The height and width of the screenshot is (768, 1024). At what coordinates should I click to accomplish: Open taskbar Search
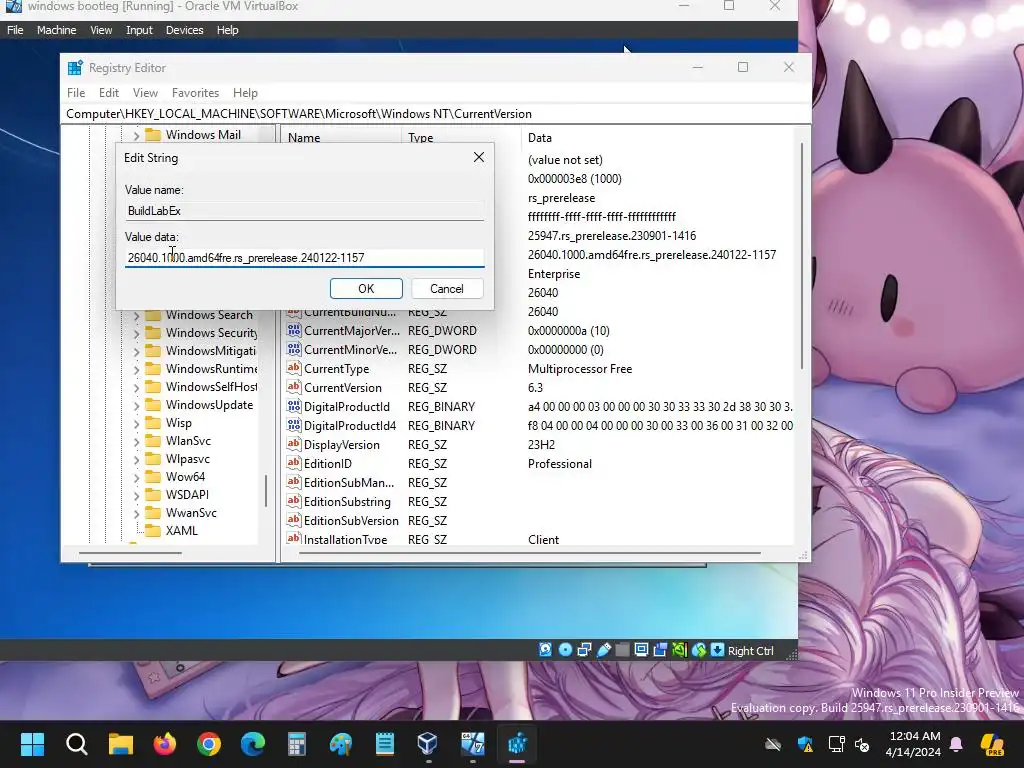76,744
